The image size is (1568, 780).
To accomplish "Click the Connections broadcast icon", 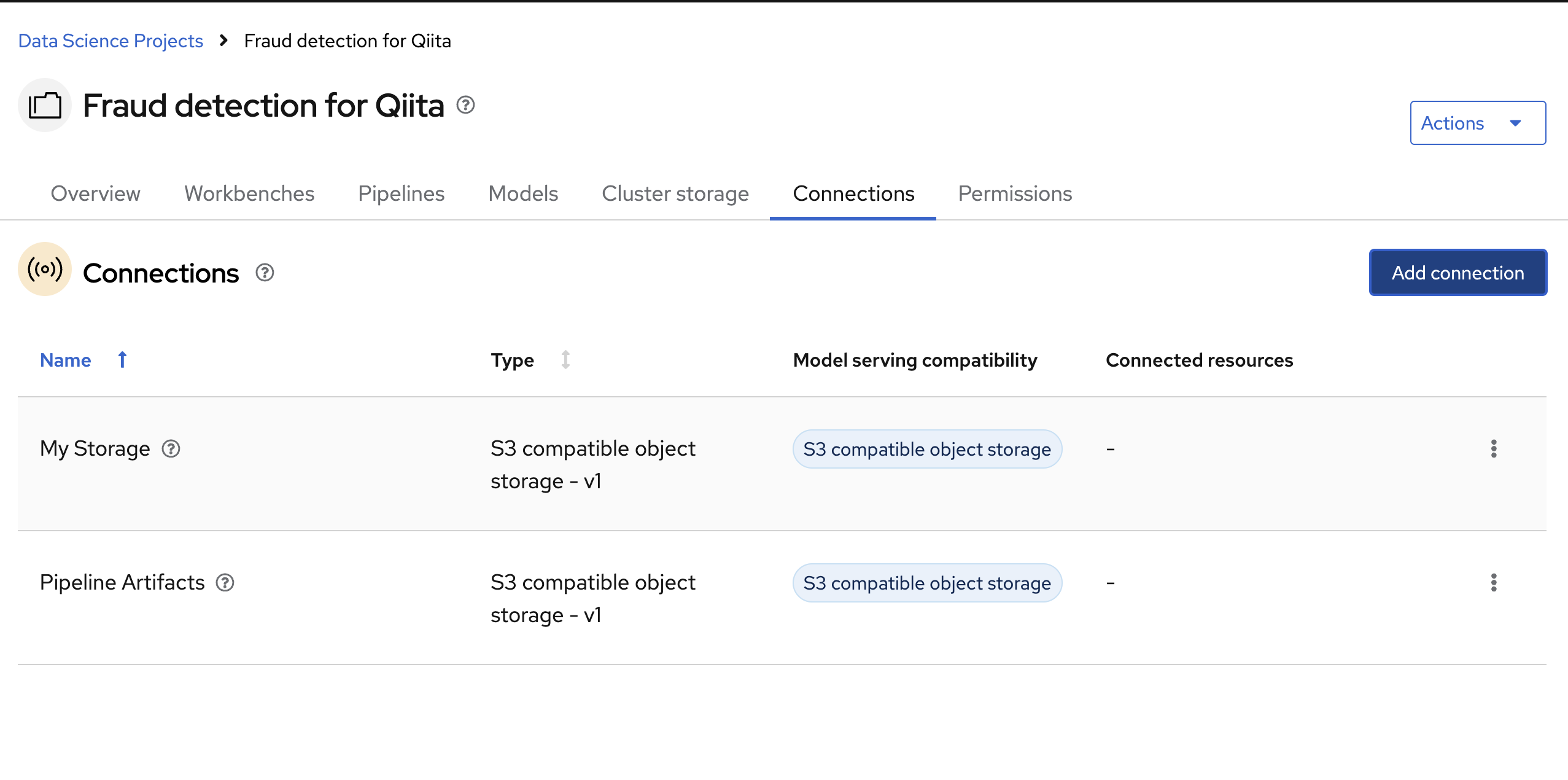I will click(45, 270).
